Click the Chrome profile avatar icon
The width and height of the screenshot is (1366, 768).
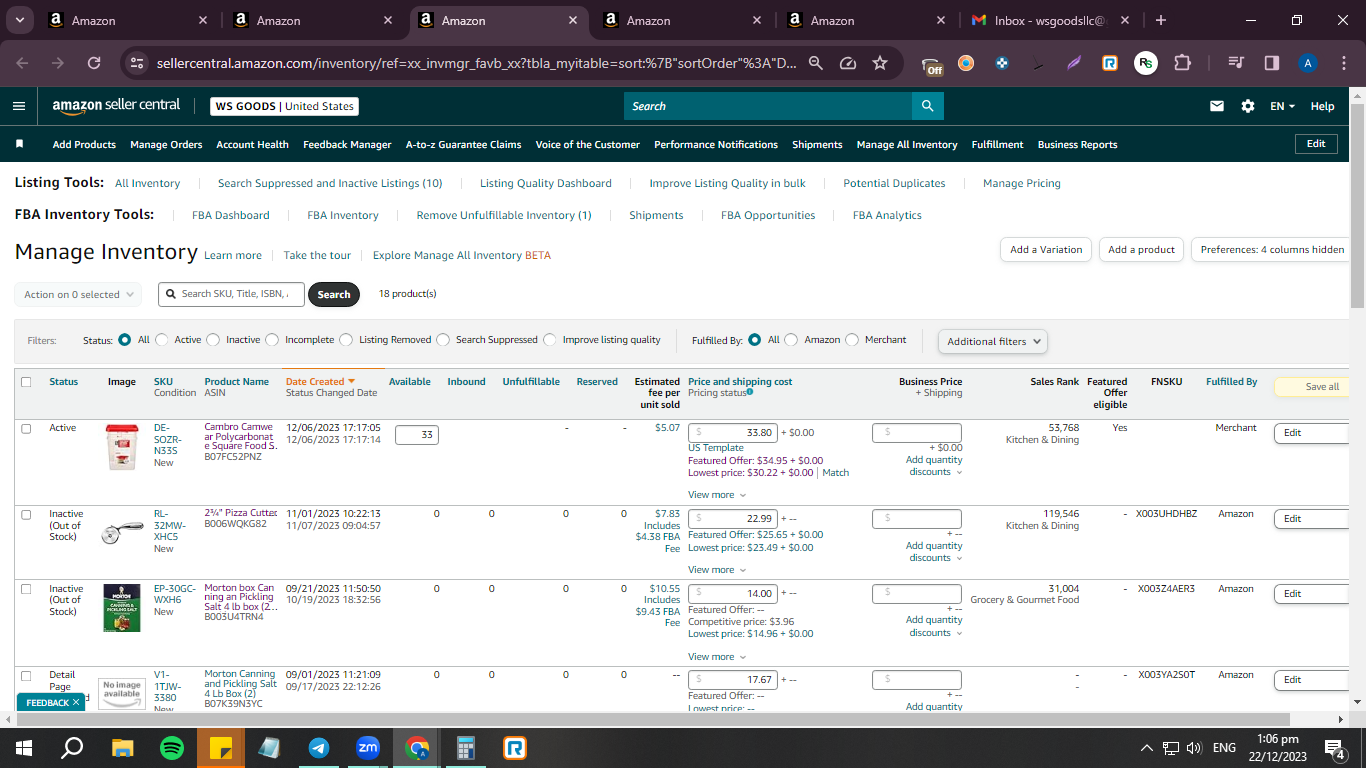(1307, 63)
